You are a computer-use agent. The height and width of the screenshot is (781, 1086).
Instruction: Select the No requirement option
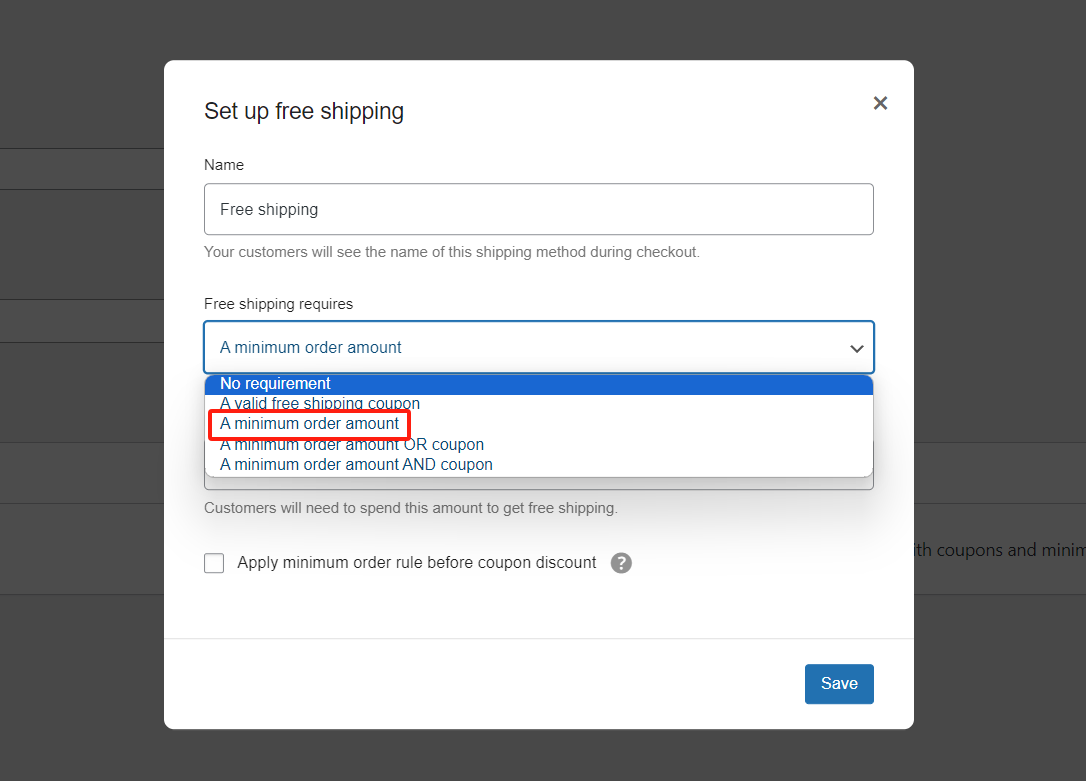click(x=275, y=384)
